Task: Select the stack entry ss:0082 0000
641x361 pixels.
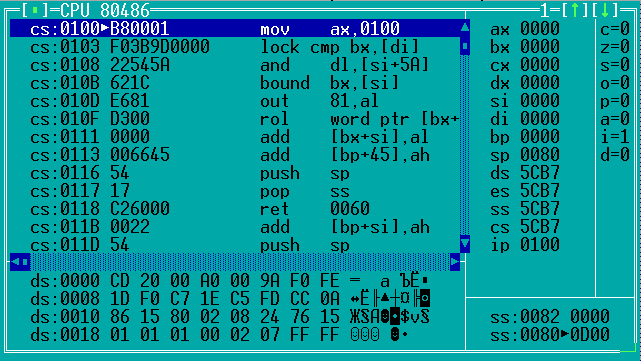Action: [x=550, y=316]
